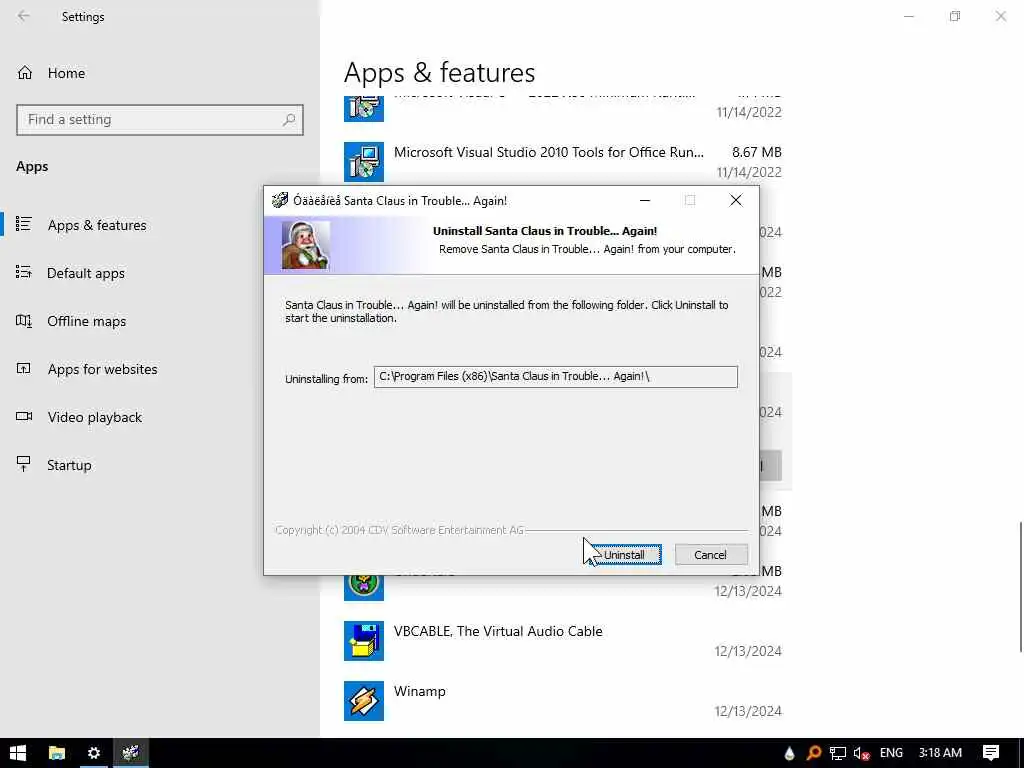The image size is (1024, 768).
Task: Click the uninstaller taskbar icon
Action: [131, 753]
